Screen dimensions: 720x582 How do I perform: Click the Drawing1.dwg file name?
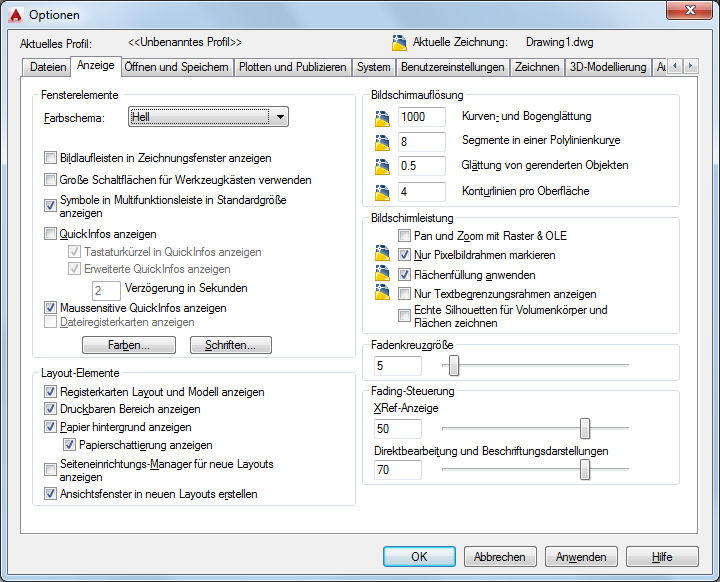(559, 42)
